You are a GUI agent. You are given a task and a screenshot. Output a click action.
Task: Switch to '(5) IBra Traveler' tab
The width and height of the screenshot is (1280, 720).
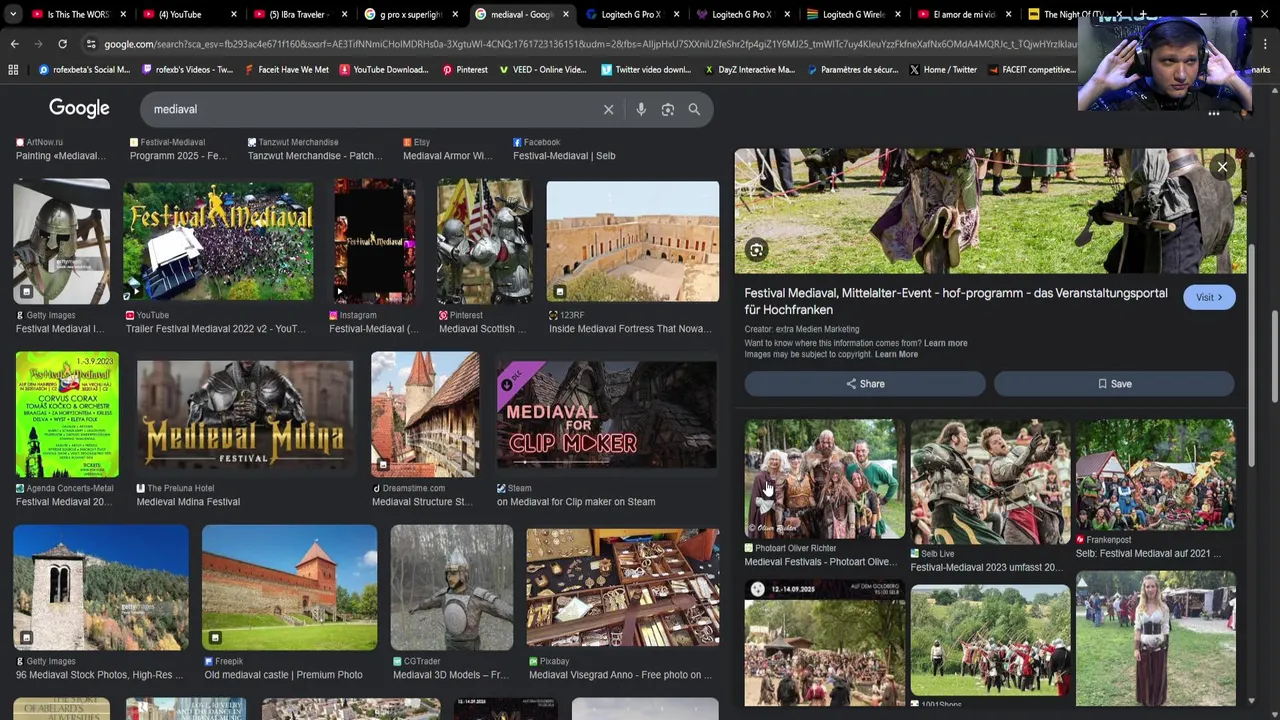click(300, 15)
